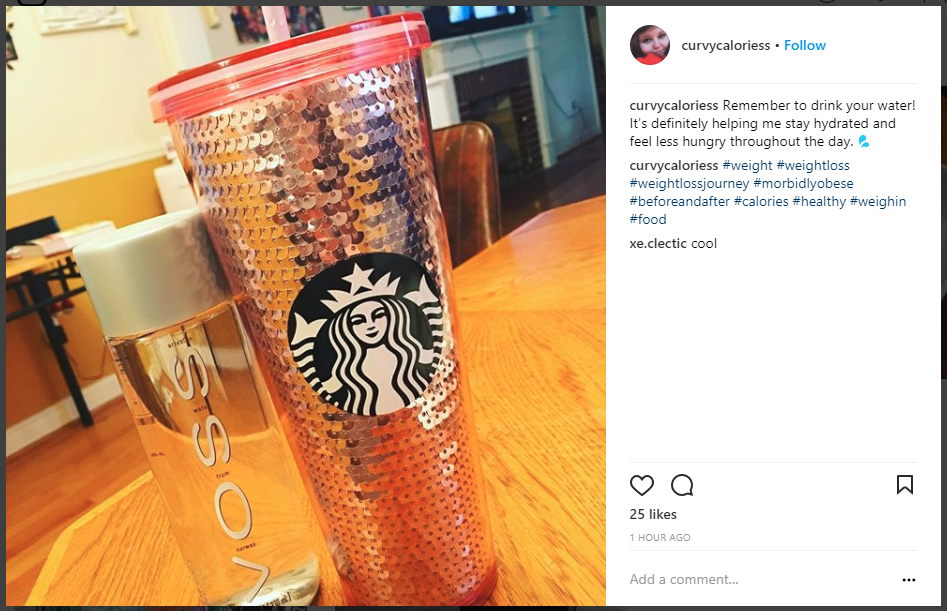Click the 1 HOUR AGO timestamp
947x611 pixels.
click(x=660, y=537)
